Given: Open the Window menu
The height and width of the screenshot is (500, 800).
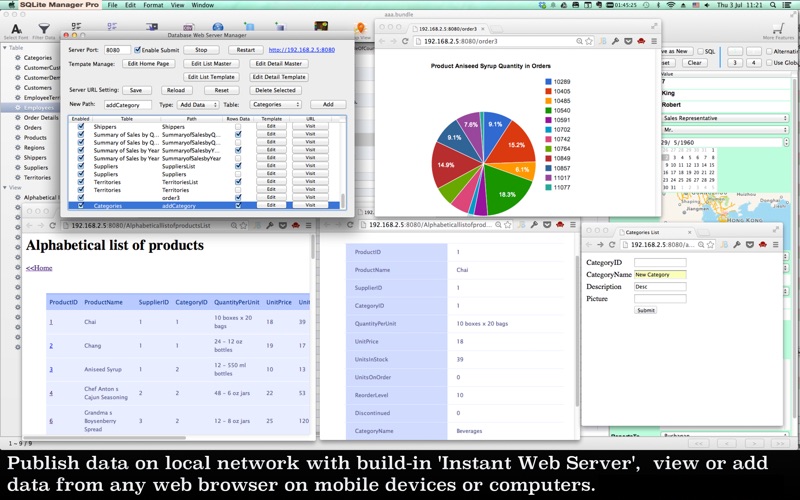Looking at the screenshot, I should (203, 5).
